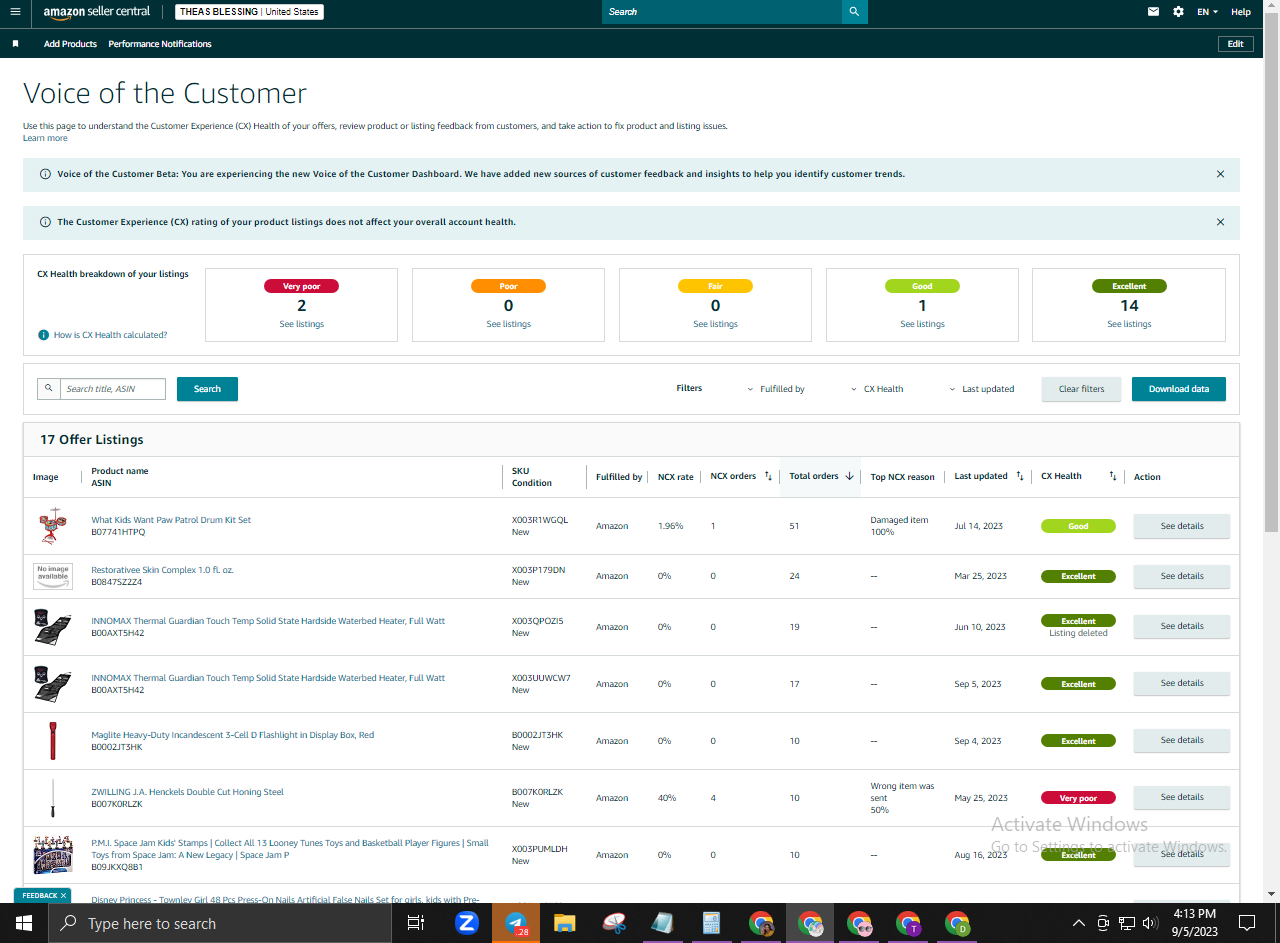Viewport: 1280px width, 943px height.
Task: Open Restorativee Skin Complex product link
Action: pos(162,570)
